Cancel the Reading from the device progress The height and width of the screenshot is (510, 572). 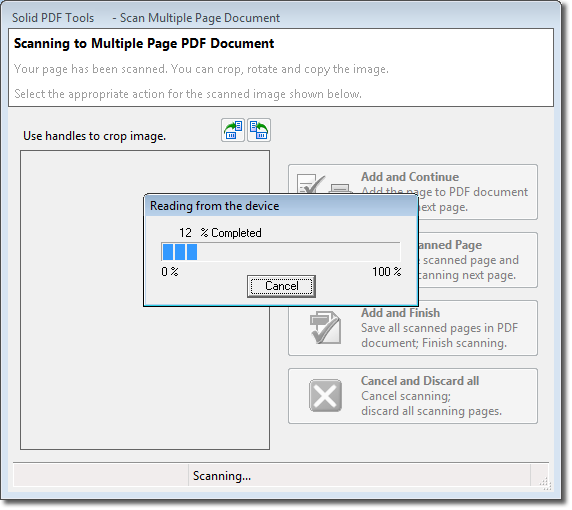281,286
